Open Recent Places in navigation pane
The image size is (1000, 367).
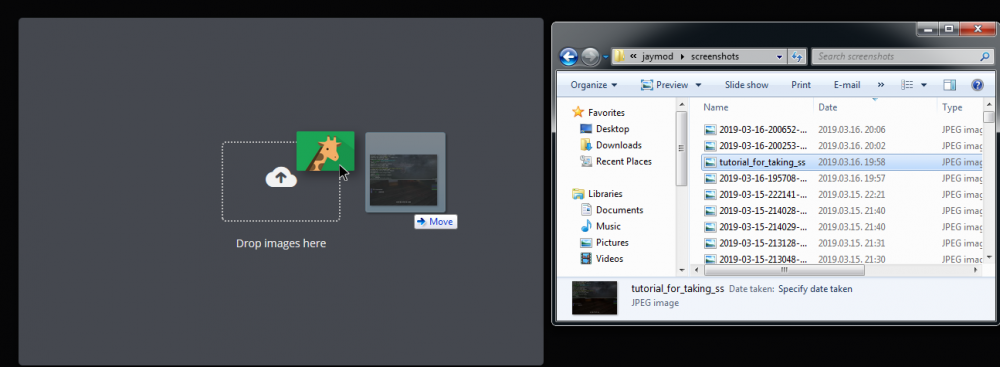point(624,161)
